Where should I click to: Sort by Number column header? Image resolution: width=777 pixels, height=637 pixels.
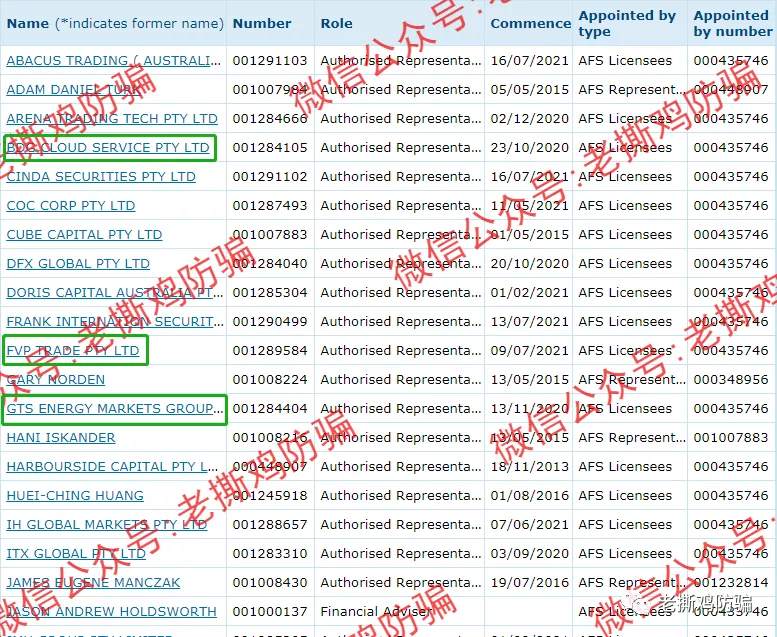(262, 23)
